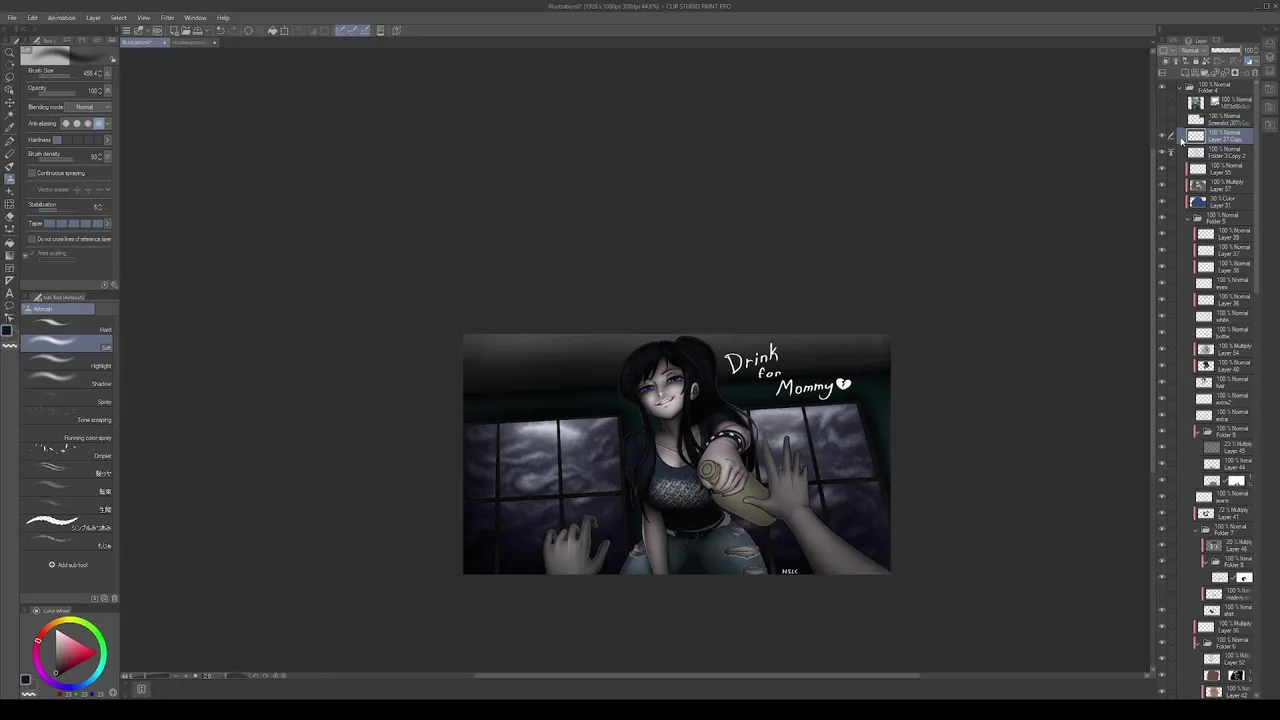This screenshot has height=720, width=1280.
Task: Select the Running color spray sub tool
Action: (x=67, y=435)
